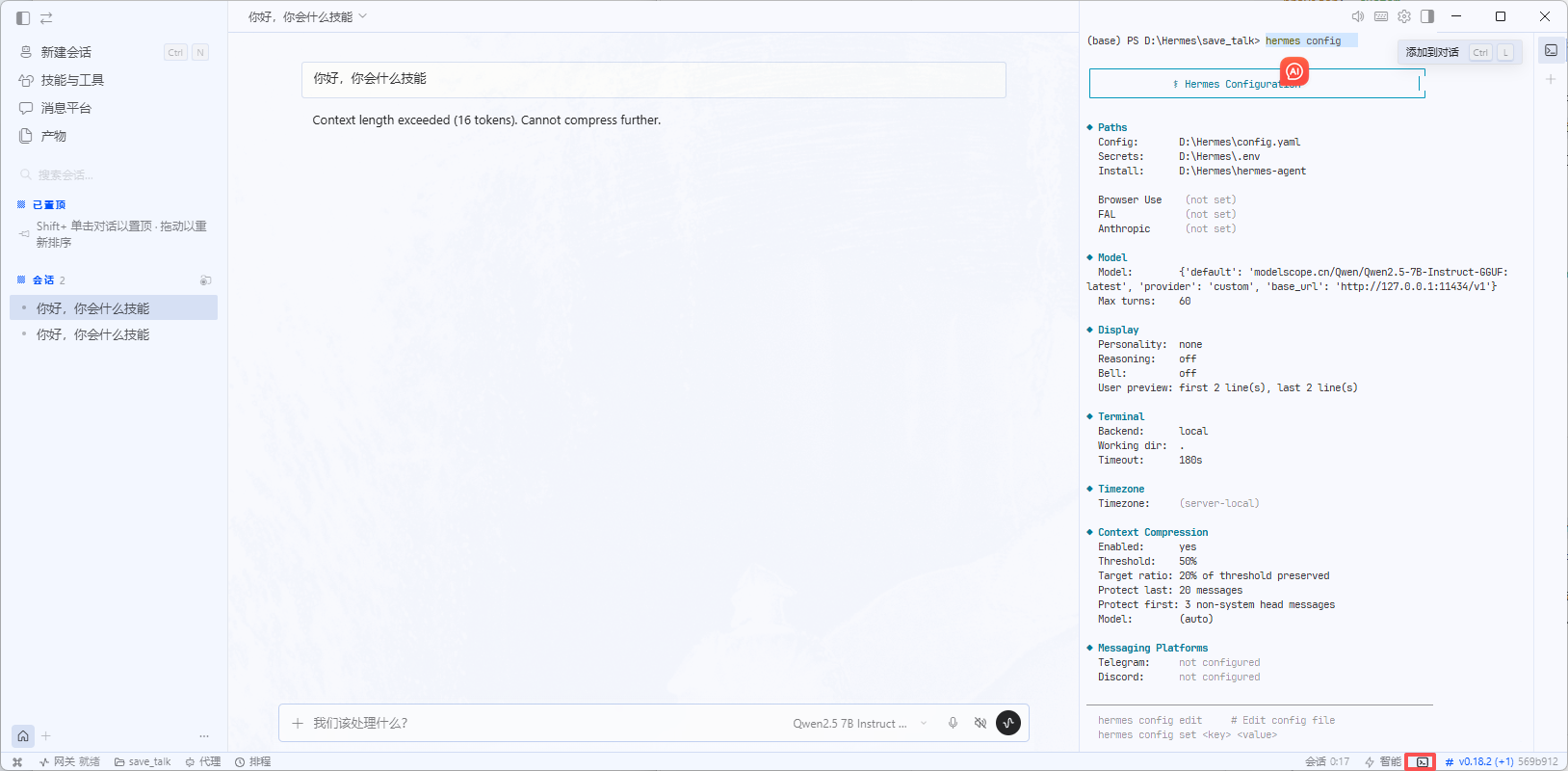Image resolution: width=1568 pixels, height=771 pixels.
Task: Click 'Context Compression' heading in terminal
Action: (1153, 532)
